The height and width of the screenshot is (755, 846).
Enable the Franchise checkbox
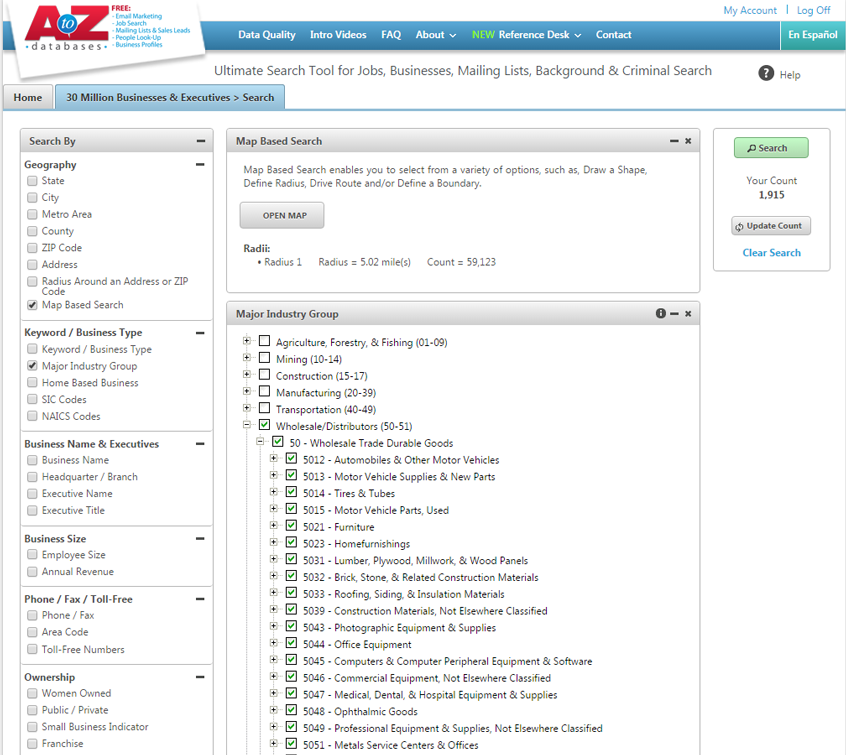pyautogui.click(x=32, y=743)
